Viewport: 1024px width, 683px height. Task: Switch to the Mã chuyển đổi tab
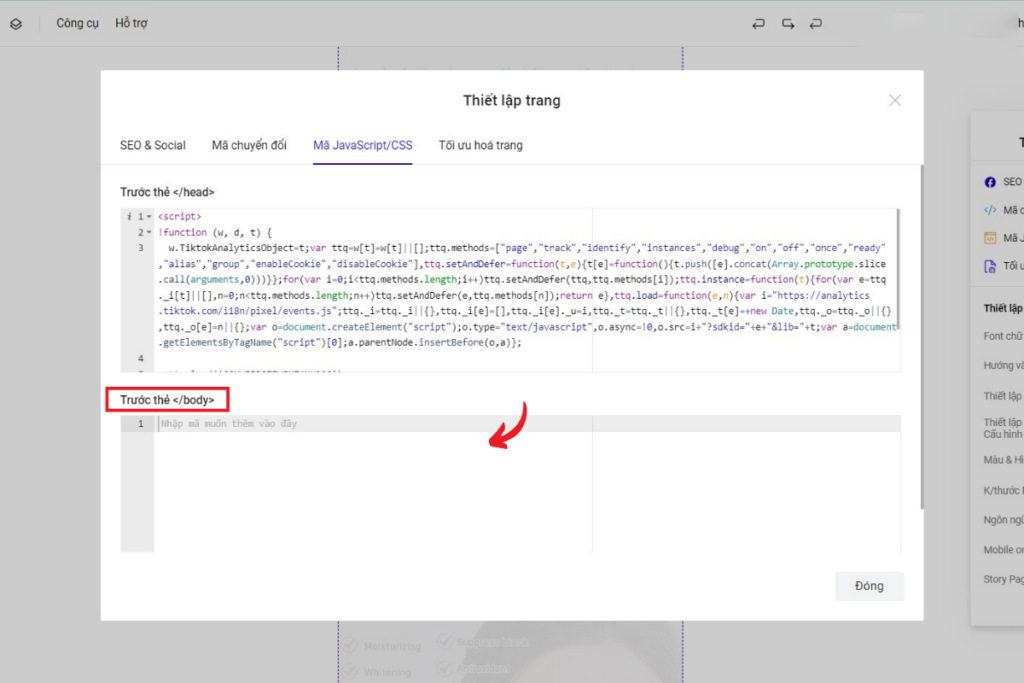249,145
